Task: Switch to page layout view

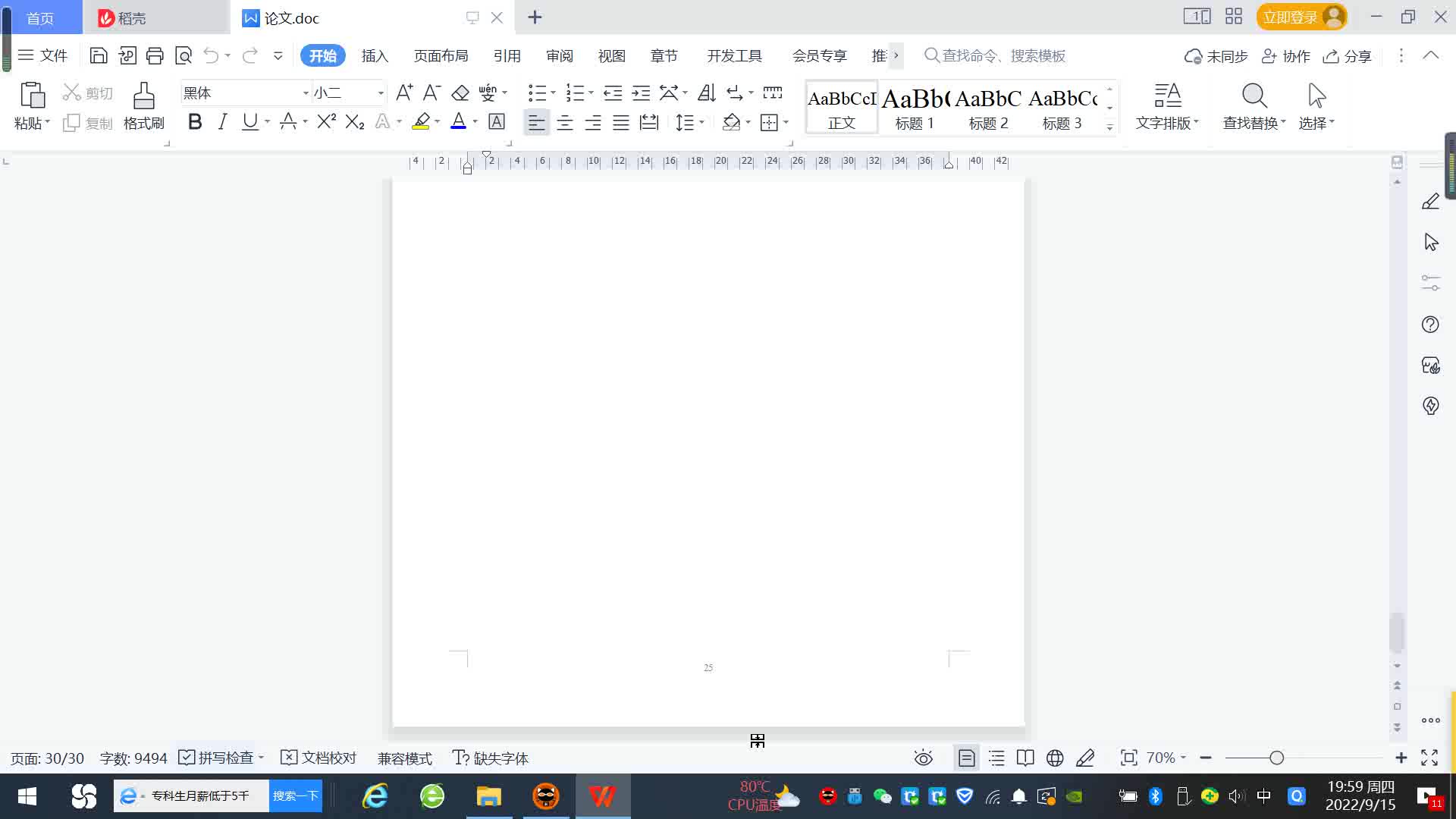Action: pos(966,758)
